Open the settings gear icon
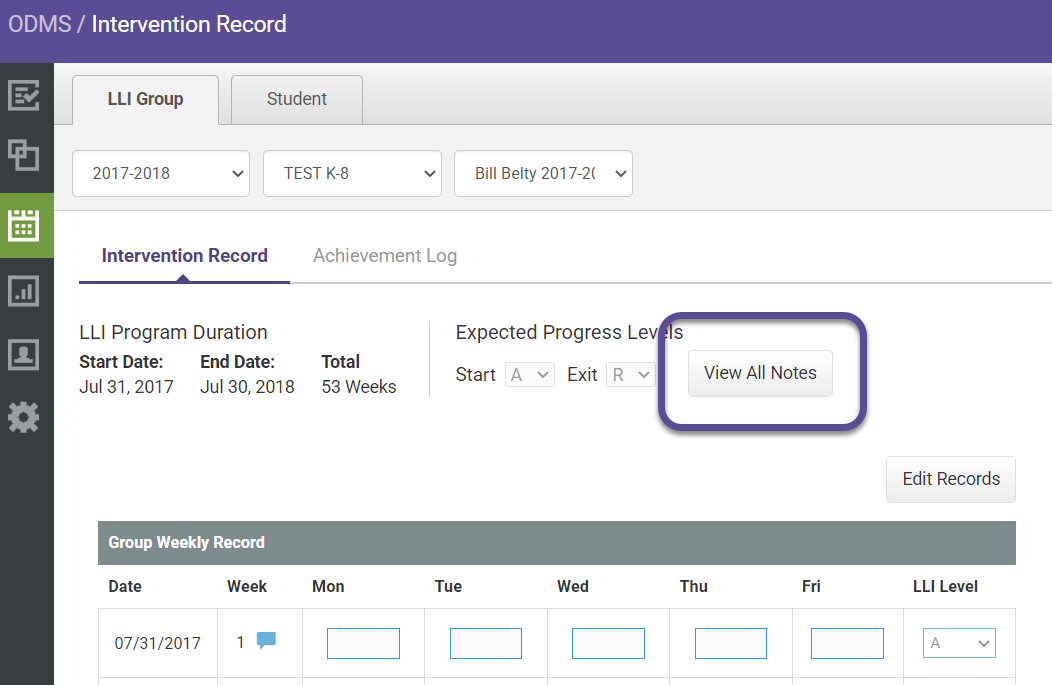1052x685 pixels. [24, 417]
